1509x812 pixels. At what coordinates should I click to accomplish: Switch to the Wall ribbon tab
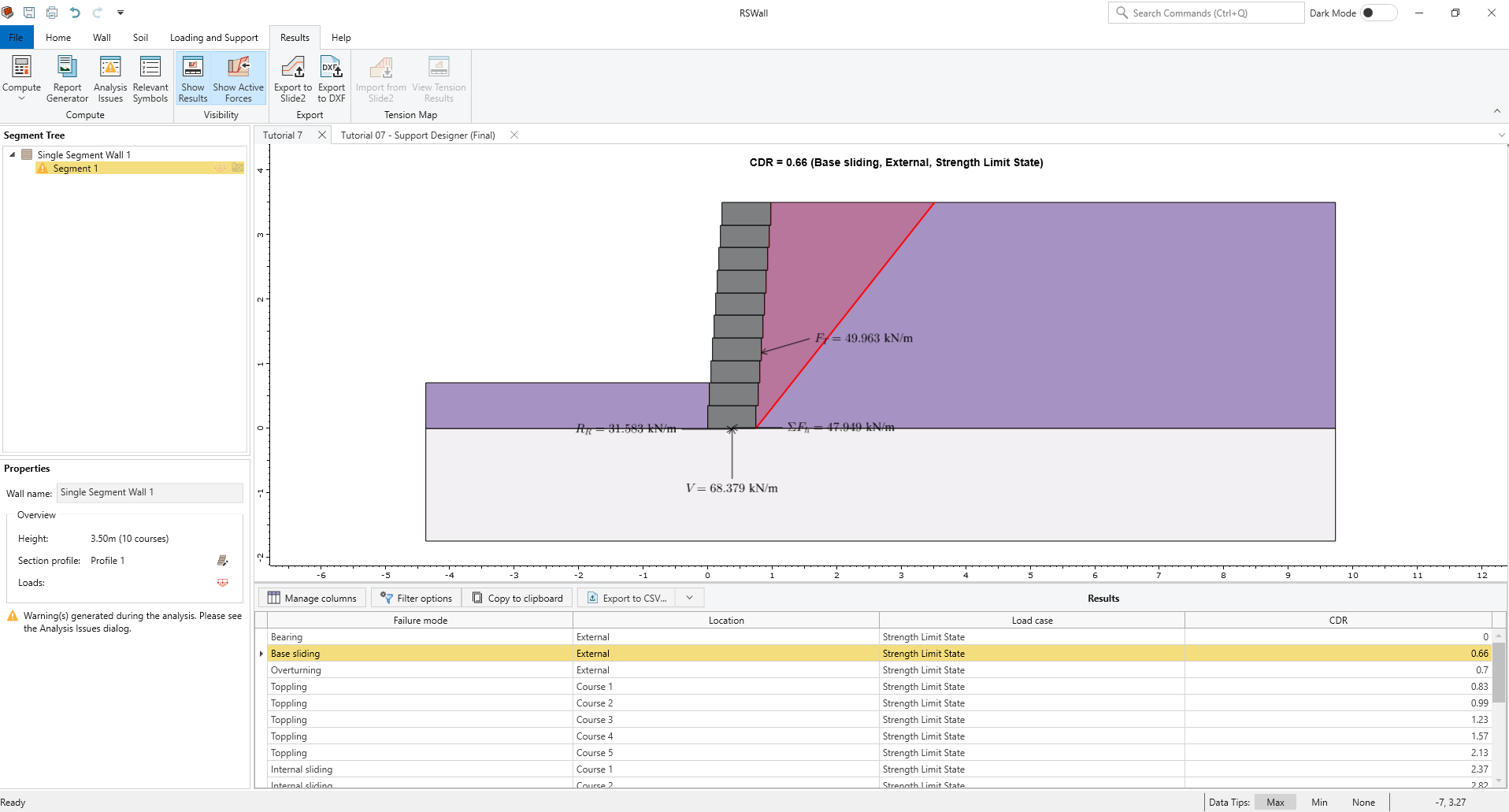[x=102, y=37]
